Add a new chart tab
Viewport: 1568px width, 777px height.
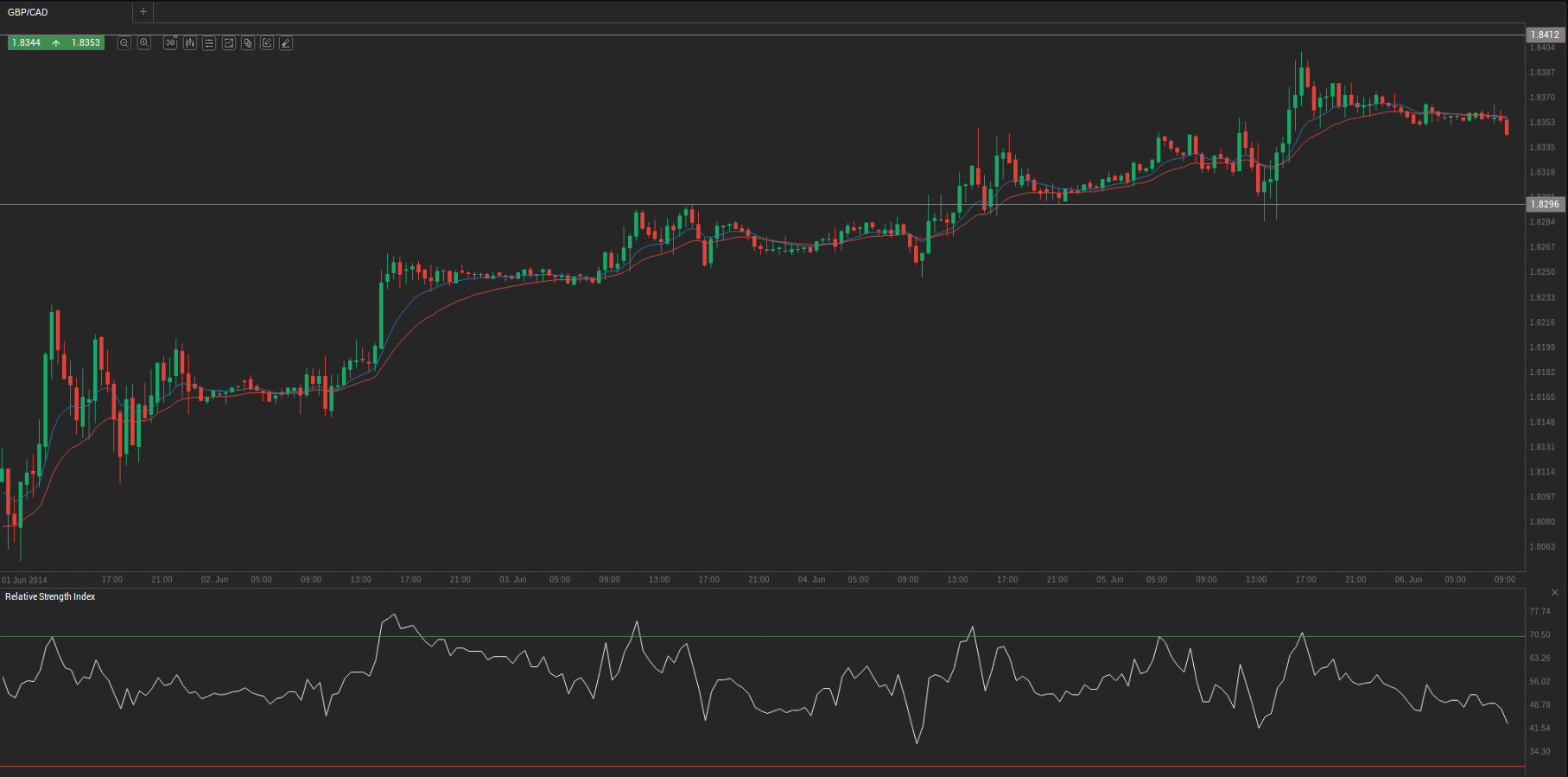pyautogui.click(x=143, y=12)
